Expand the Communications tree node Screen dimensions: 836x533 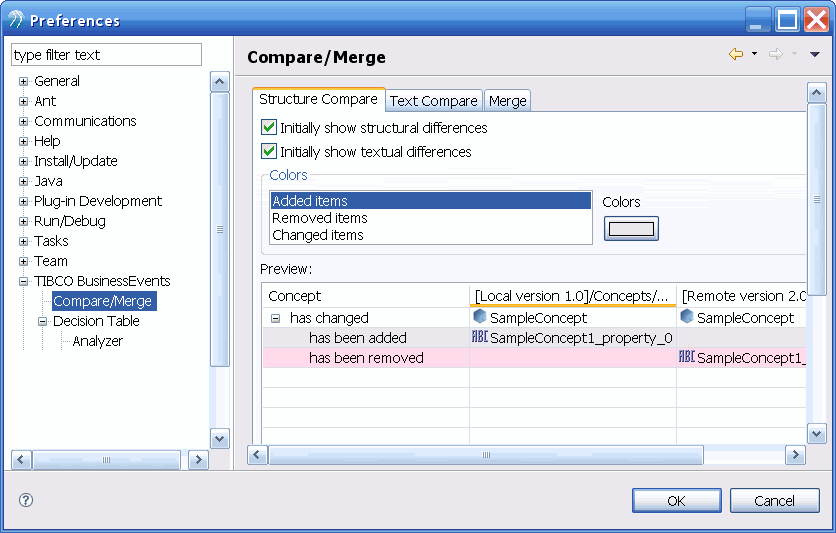23,122
